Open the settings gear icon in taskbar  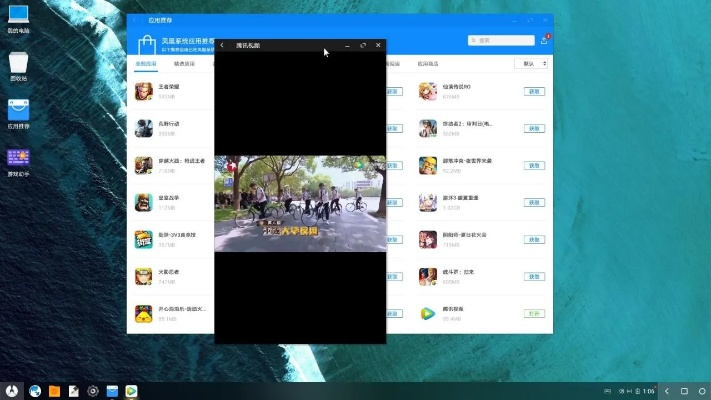[x=93, y=390]
